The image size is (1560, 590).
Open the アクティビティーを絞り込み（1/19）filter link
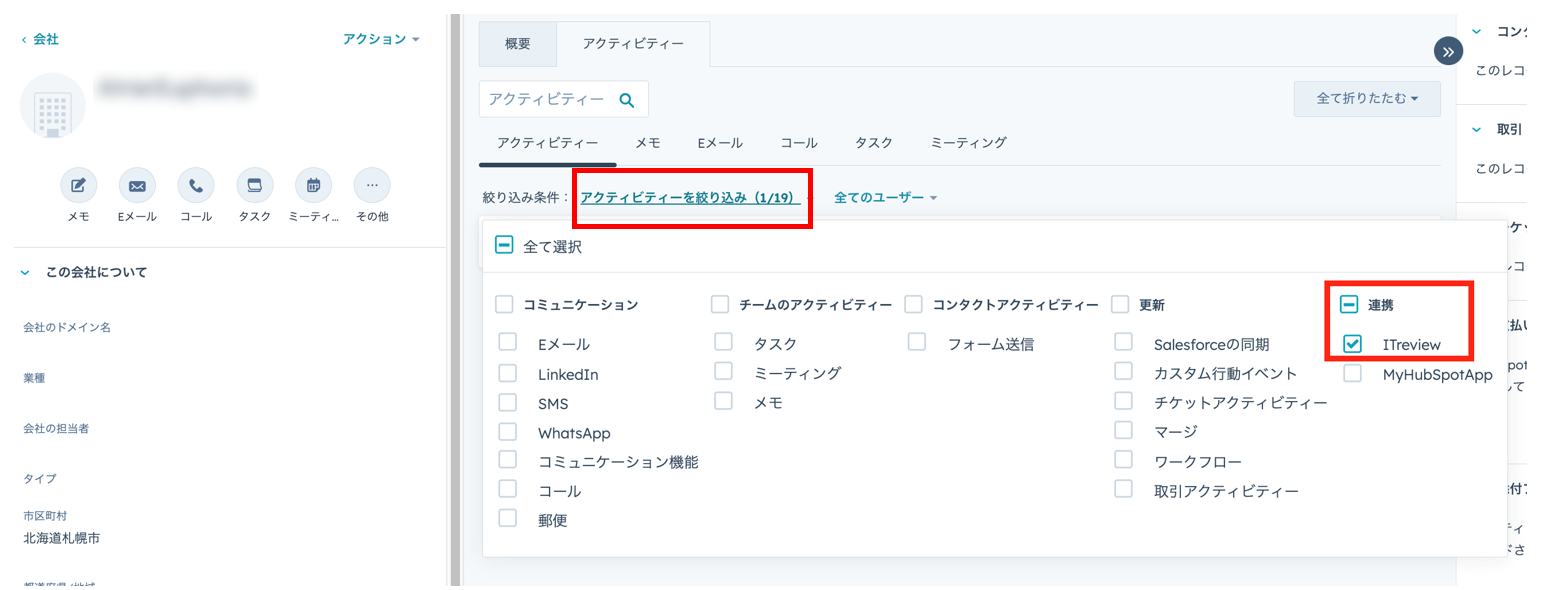(x=692, y=197)
